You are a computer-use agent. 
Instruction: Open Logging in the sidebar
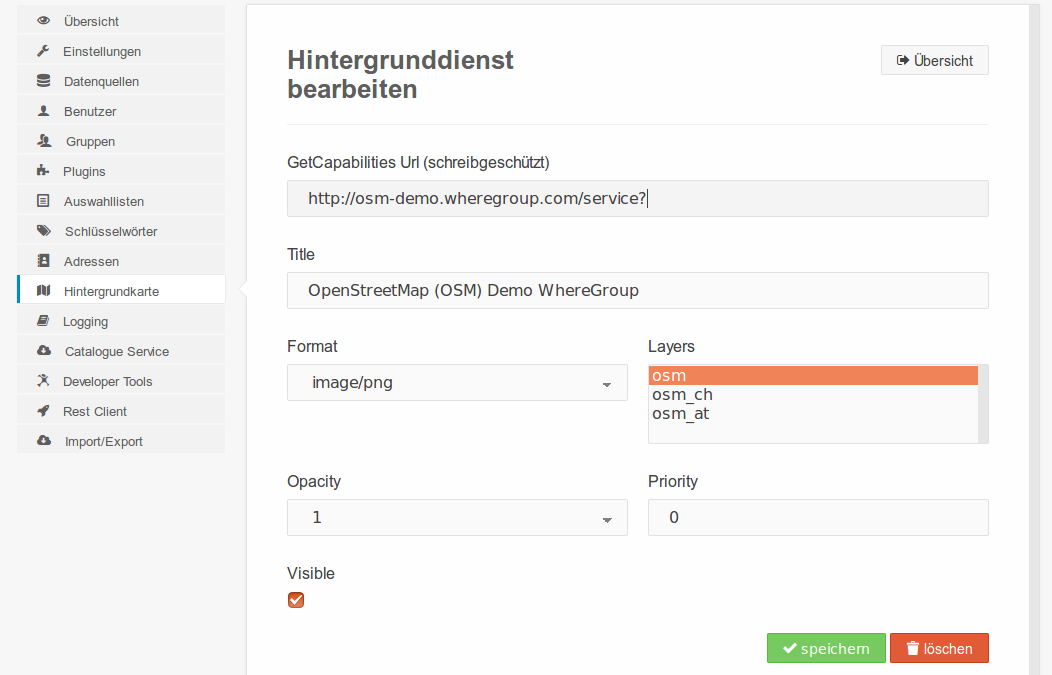(x=121, y=321)
